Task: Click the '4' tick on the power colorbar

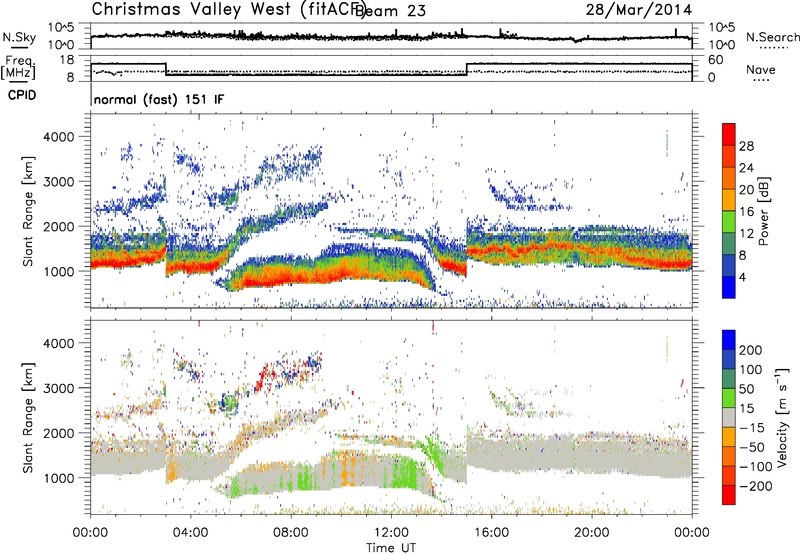Action: click(x=742, y=277)
